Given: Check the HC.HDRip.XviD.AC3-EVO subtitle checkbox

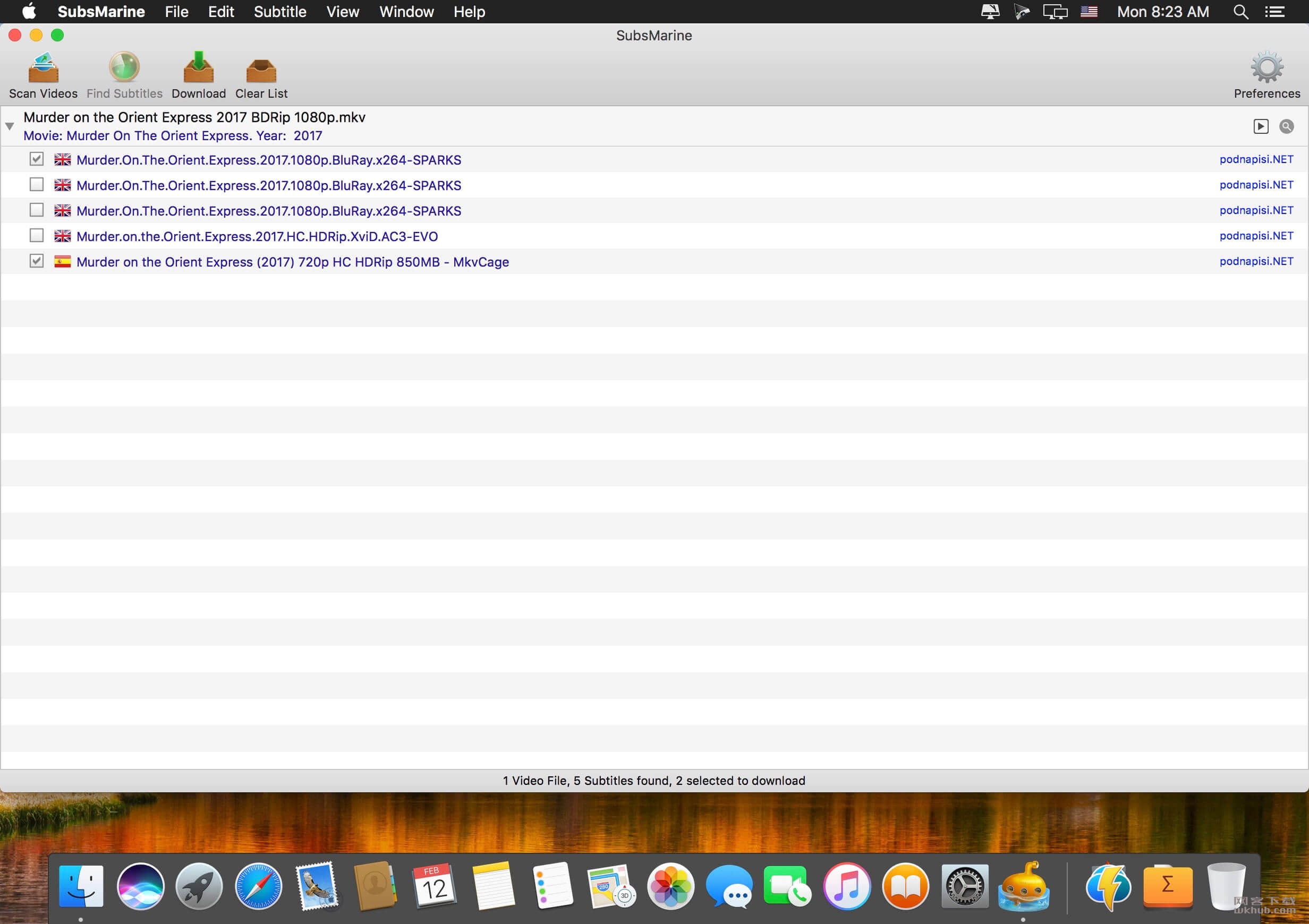Looking at the screenshot, I should pyautogui.click(x=37, y=235).
